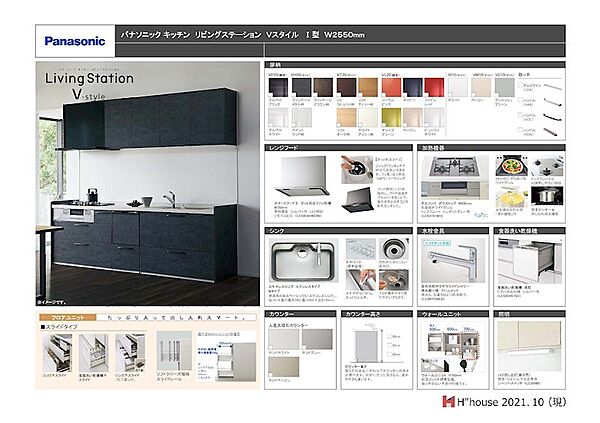
Task: Click the black range hood image
Action: 357,199
